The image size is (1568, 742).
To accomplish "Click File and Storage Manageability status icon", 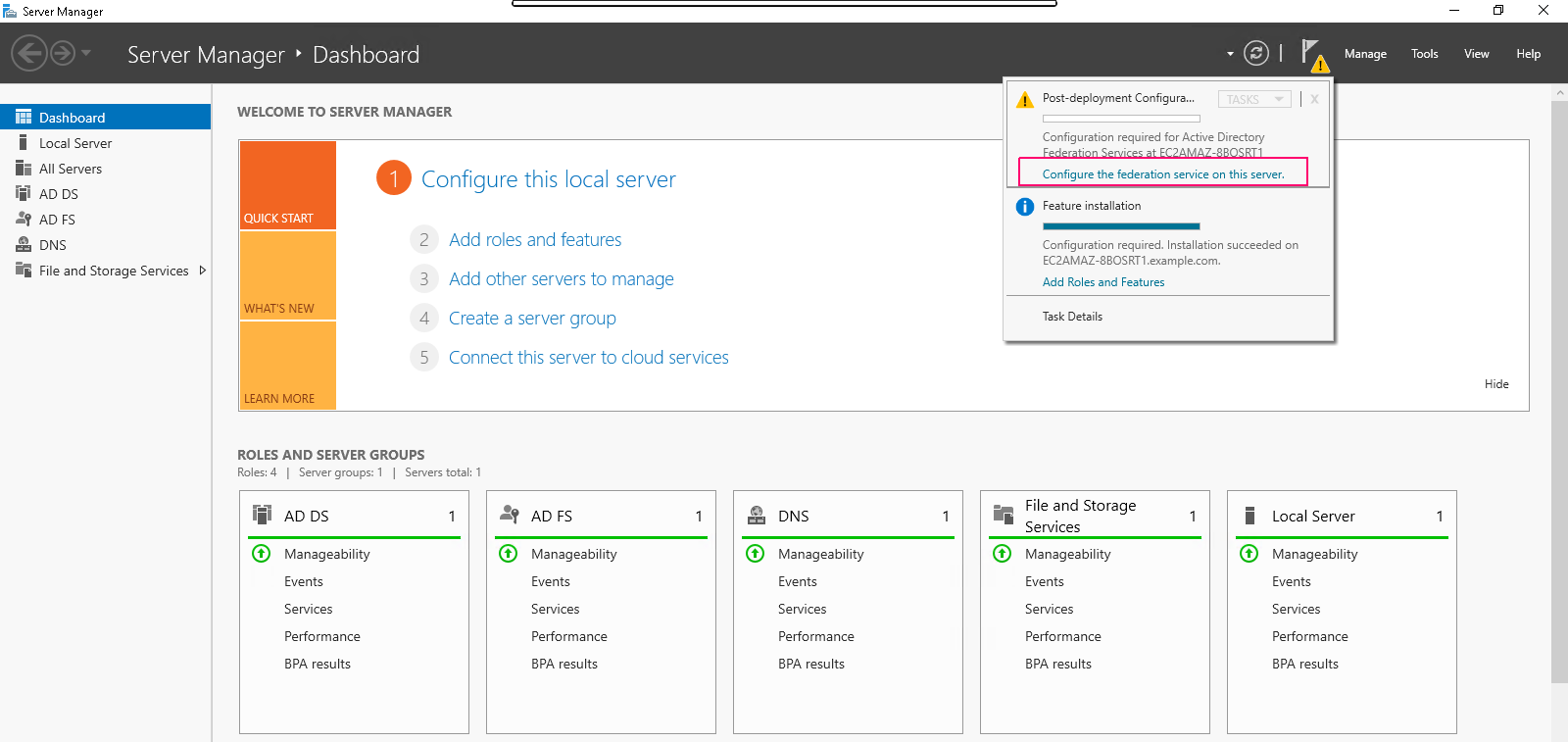I will click(1003, 554).
